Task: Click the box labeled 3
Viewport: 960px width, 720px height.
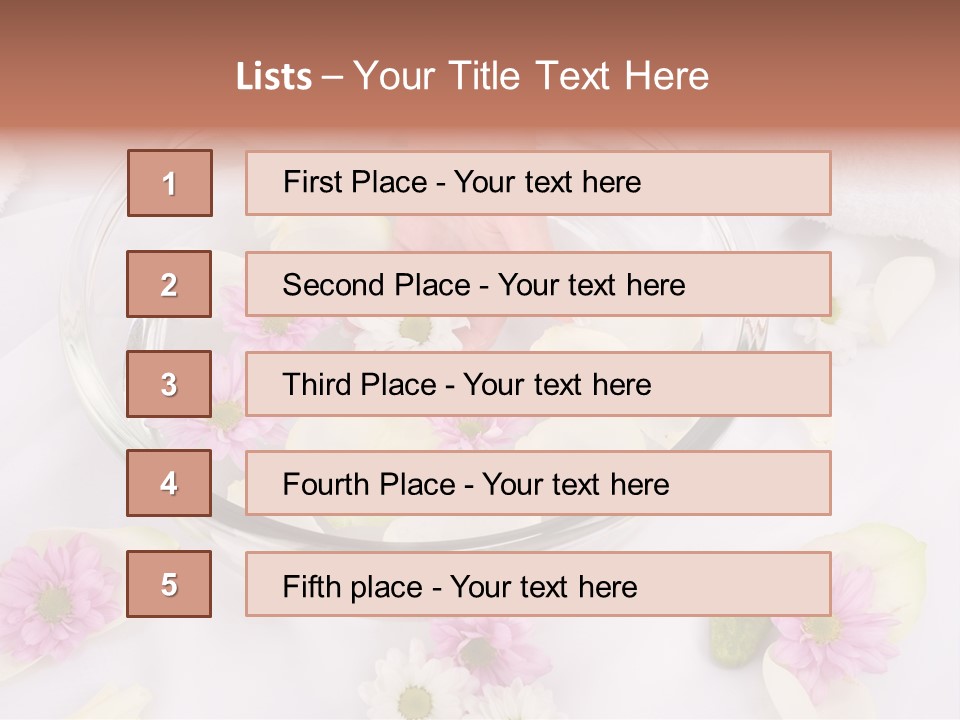Action: [x=169, y=384]
